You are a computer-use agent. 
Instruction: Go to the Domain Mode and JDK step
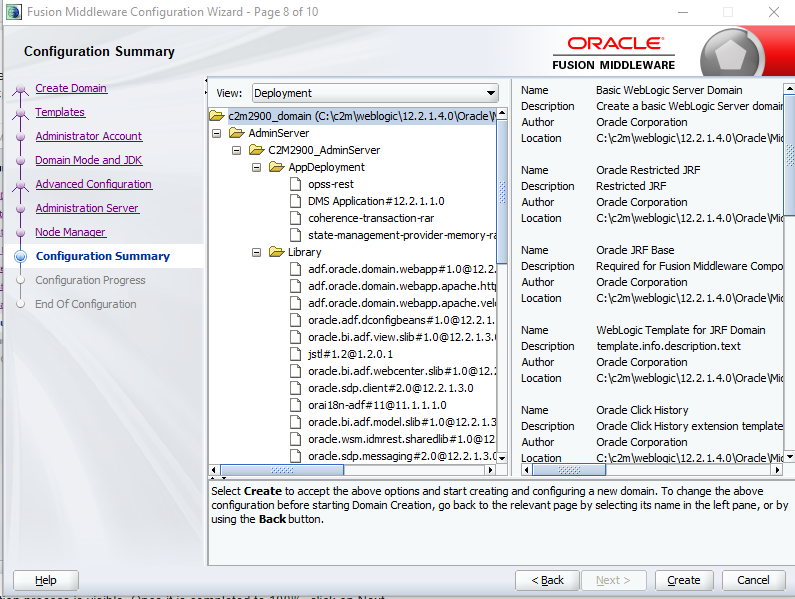coord(89,160)
